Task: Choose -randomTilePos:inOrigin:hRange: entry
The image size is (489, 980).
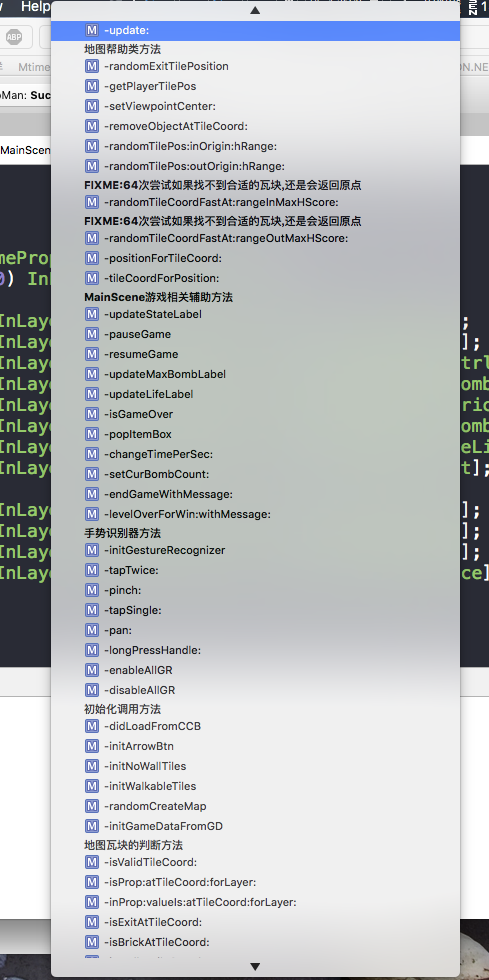Action: point(255,146)
